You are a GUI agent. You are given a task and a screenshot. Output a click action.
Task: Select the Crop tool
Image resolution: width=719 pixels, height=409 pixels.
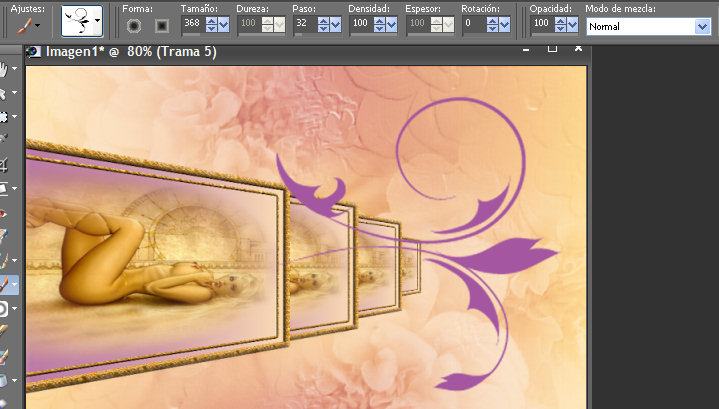coord(5,163)
